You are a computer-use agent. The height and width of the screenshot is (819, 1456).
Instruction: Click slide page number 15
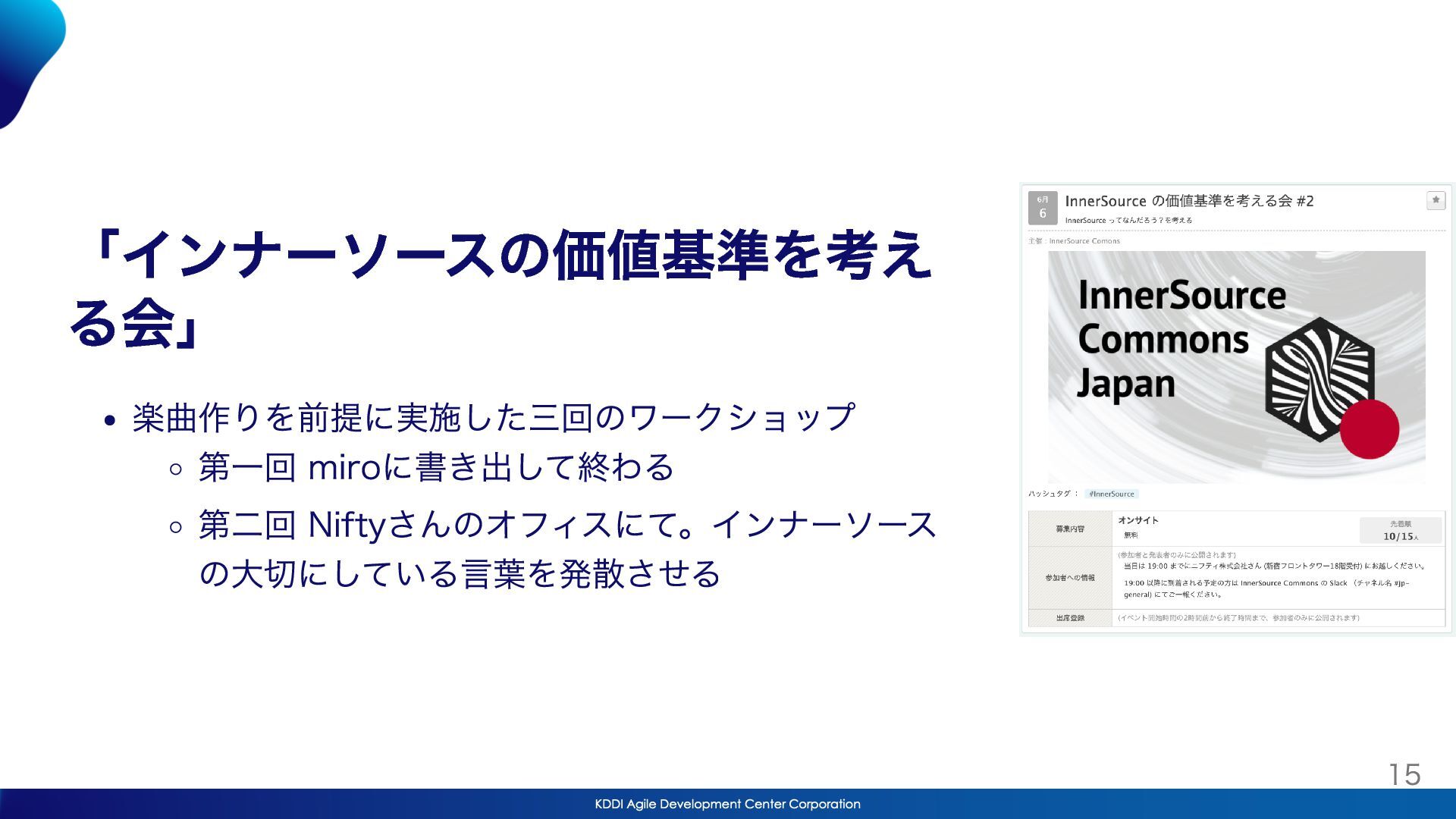click(x=1404, y=774)
